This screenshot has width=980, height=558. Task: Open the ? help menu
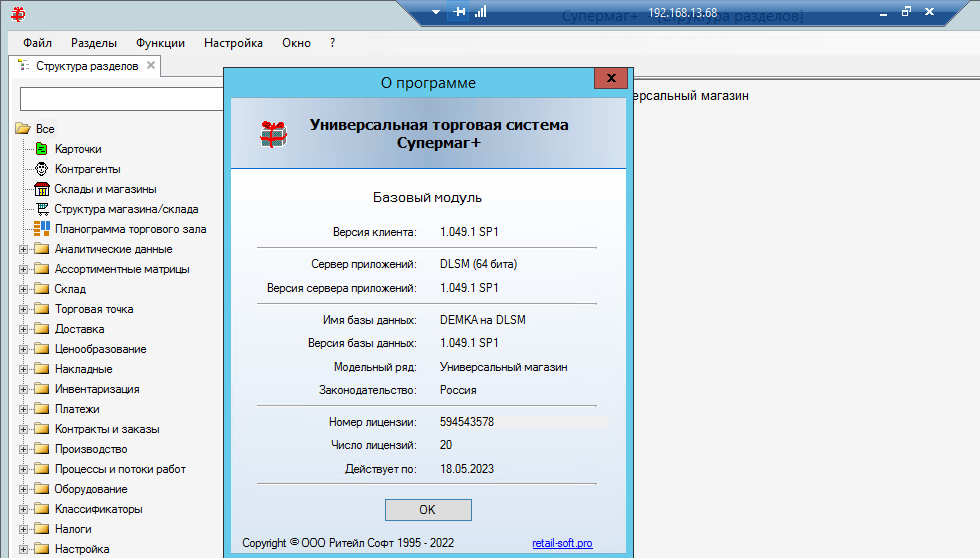[332, 43]
